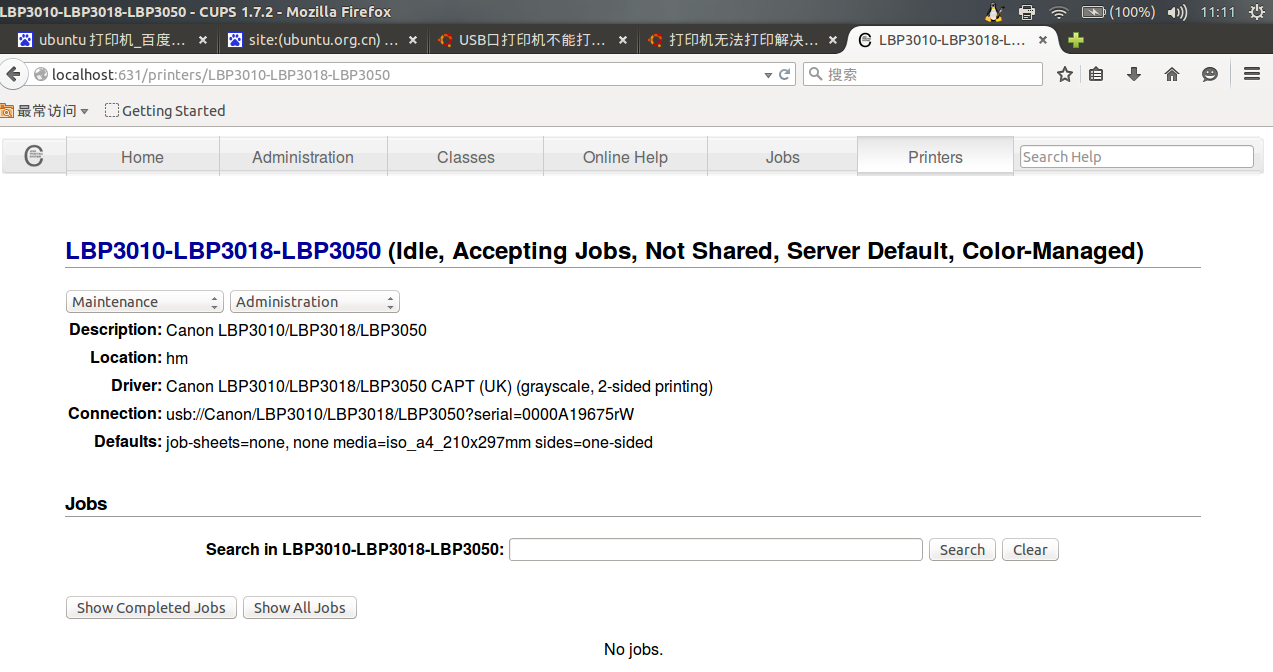1273x672 pixels.
Task: Click the search magnifier icon
Action: pos(815,74)
